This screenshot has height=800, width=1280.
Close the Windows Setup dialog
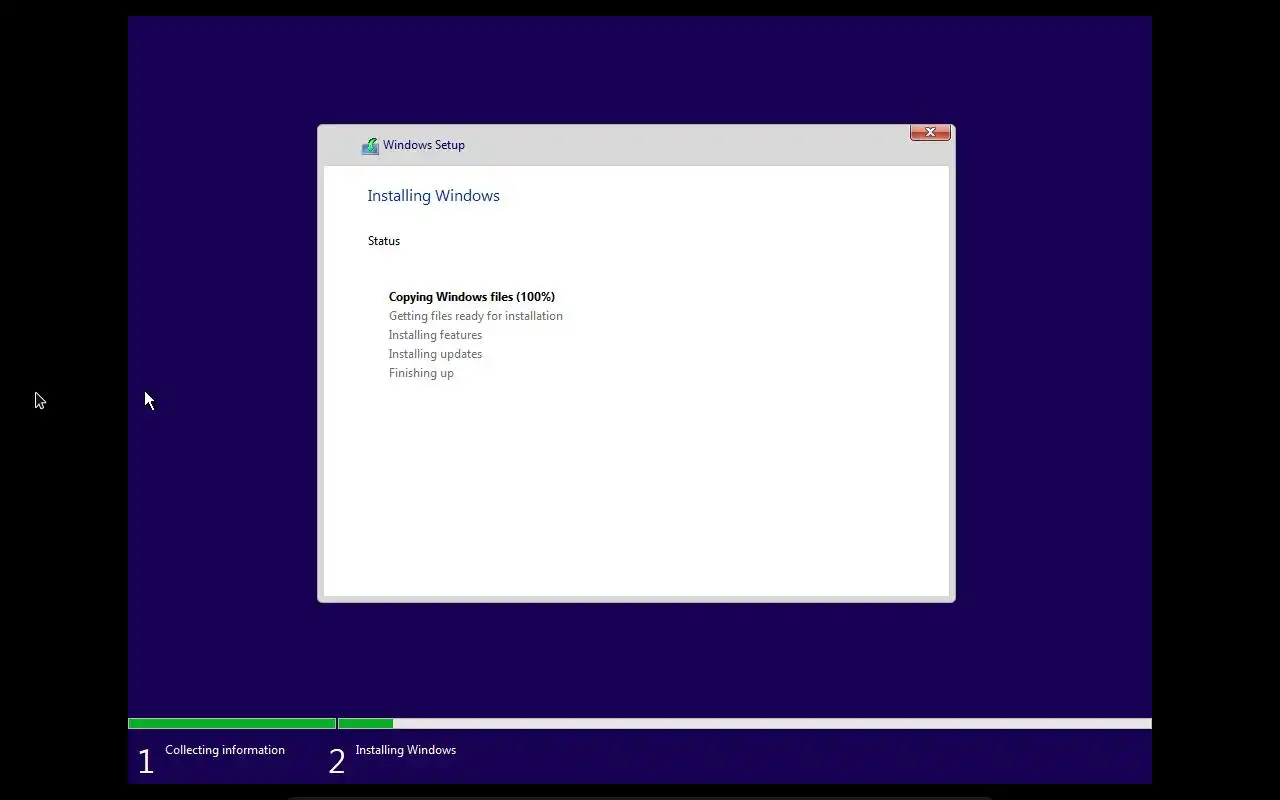(x=930, y=132)
